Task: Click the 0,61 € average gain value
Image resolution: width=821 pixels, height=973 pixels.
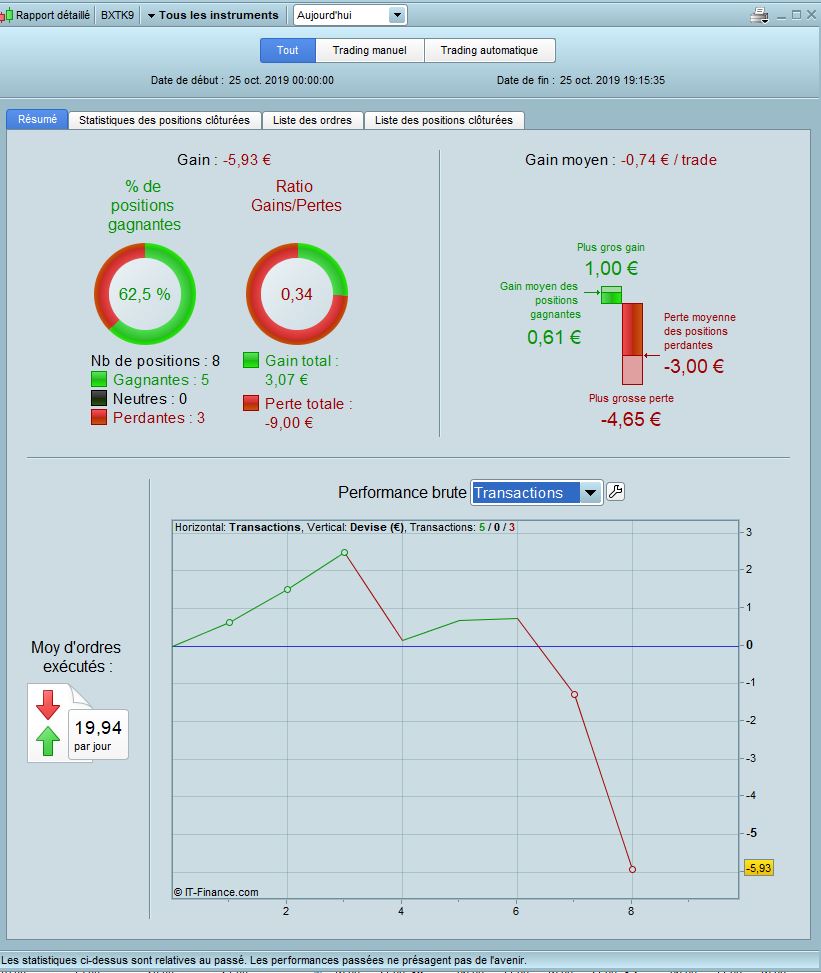Action: pos(554,337)
